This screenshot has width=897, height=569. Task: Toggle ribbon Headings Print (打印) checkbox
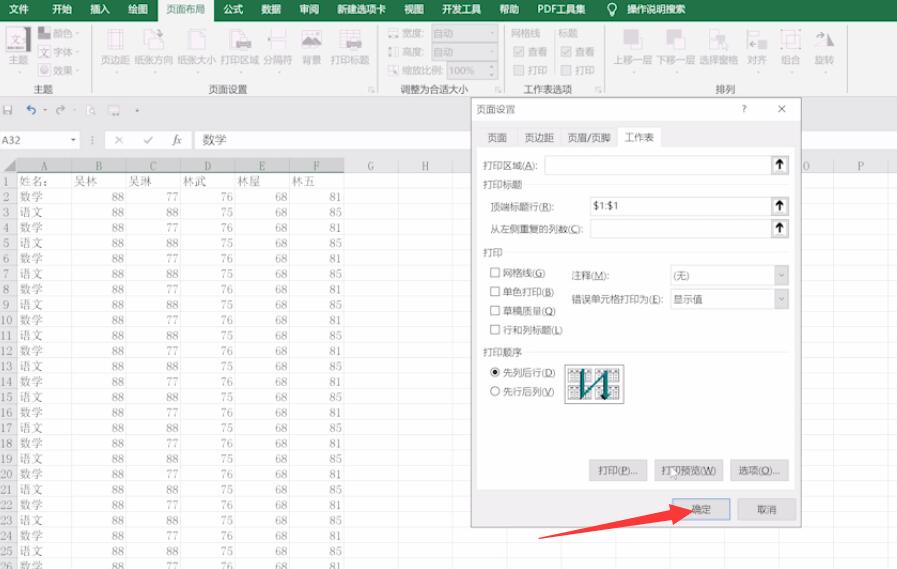[x=566, y=70]
